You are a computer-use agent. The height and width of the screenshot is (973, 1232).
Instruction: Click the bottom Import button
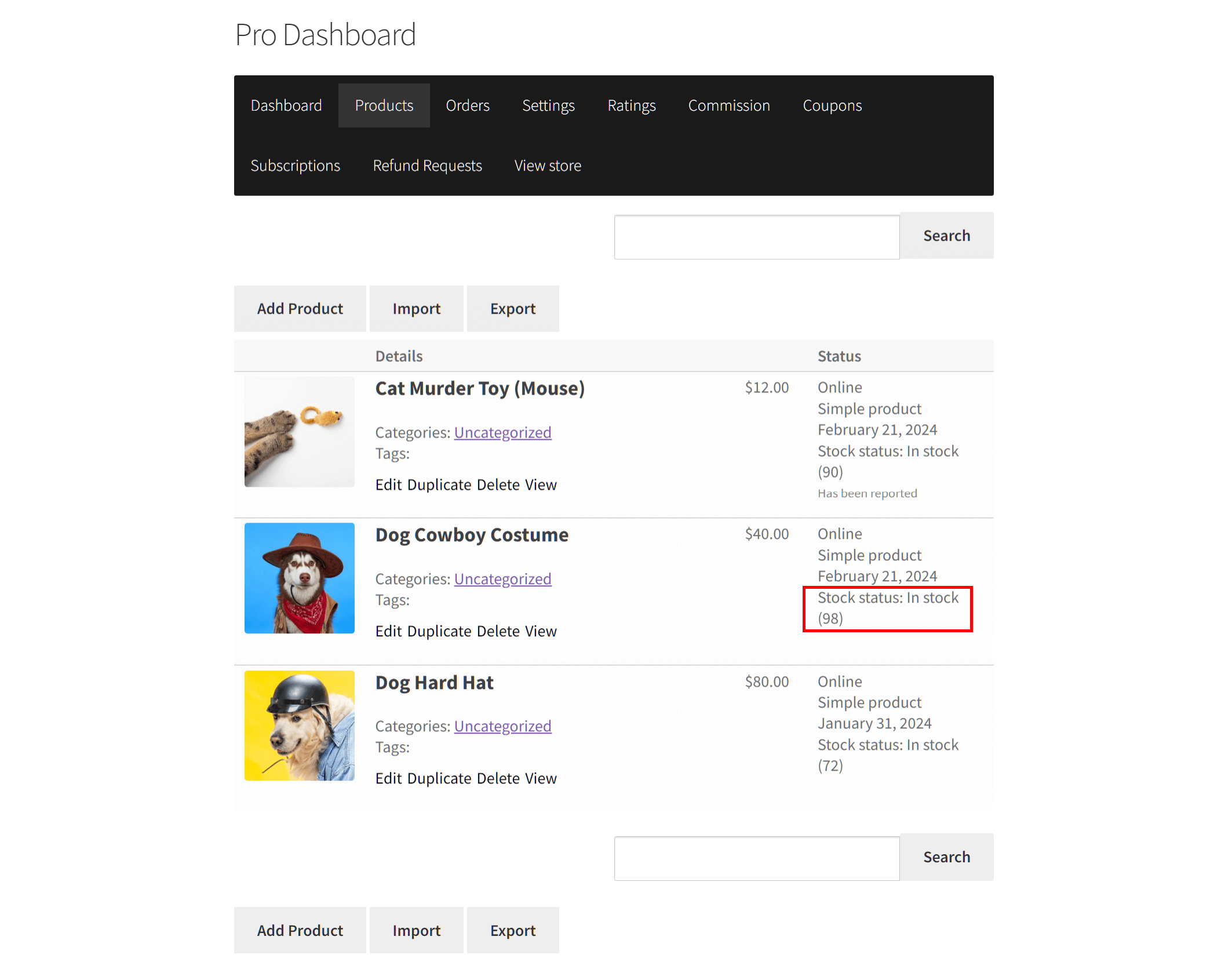(x=417, y=930)
